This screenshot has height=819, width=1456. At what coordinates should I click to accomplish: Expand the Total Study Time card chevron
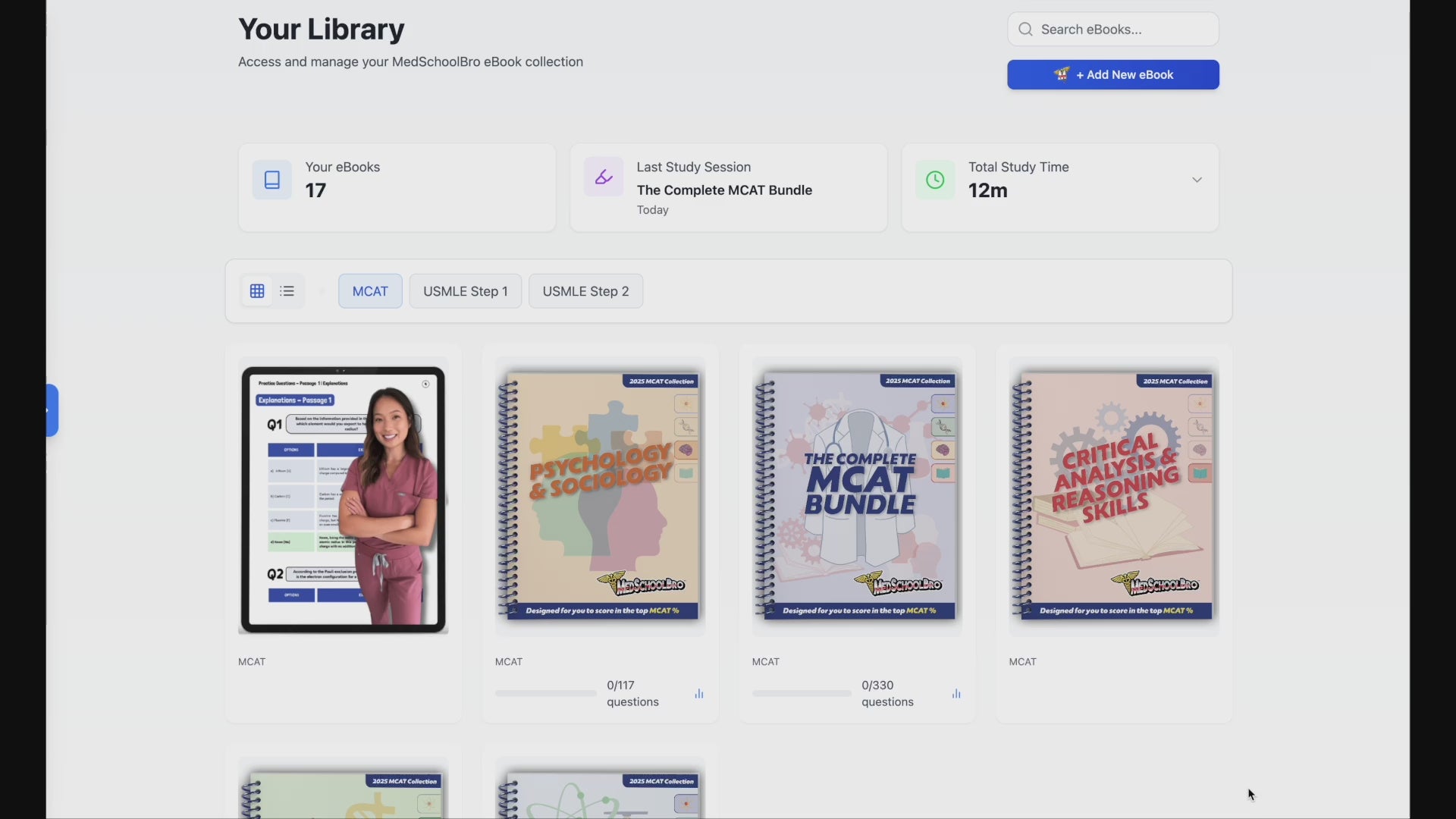tap(1197, 180)
